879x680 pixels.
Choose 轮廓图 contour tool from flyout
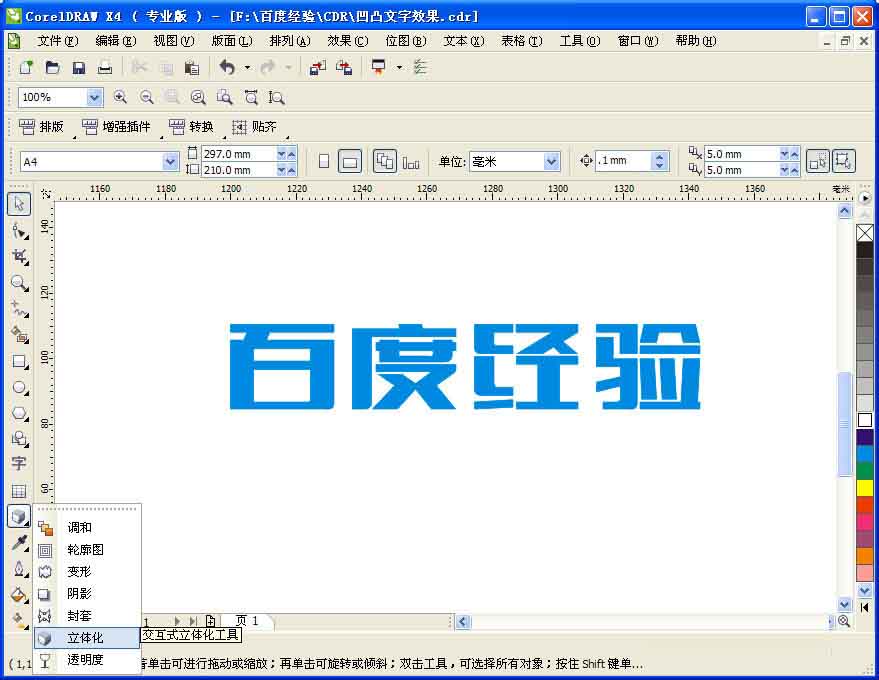click(87, 550)
